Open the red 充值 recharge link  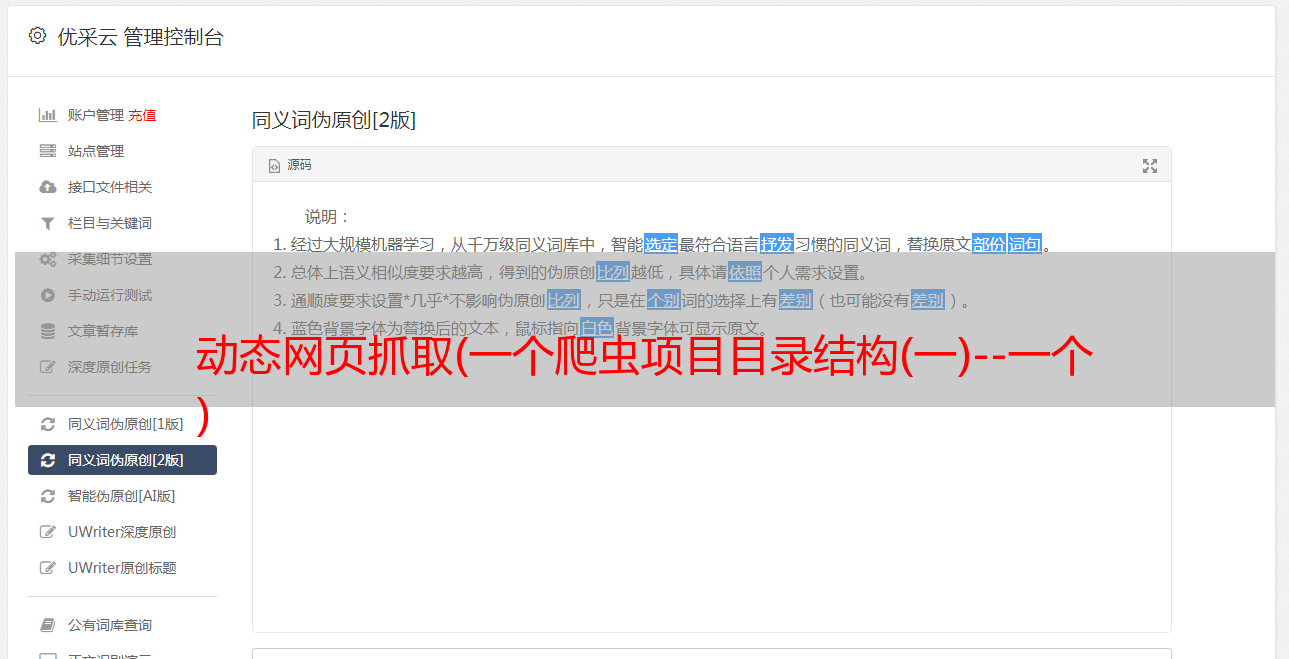142,115
